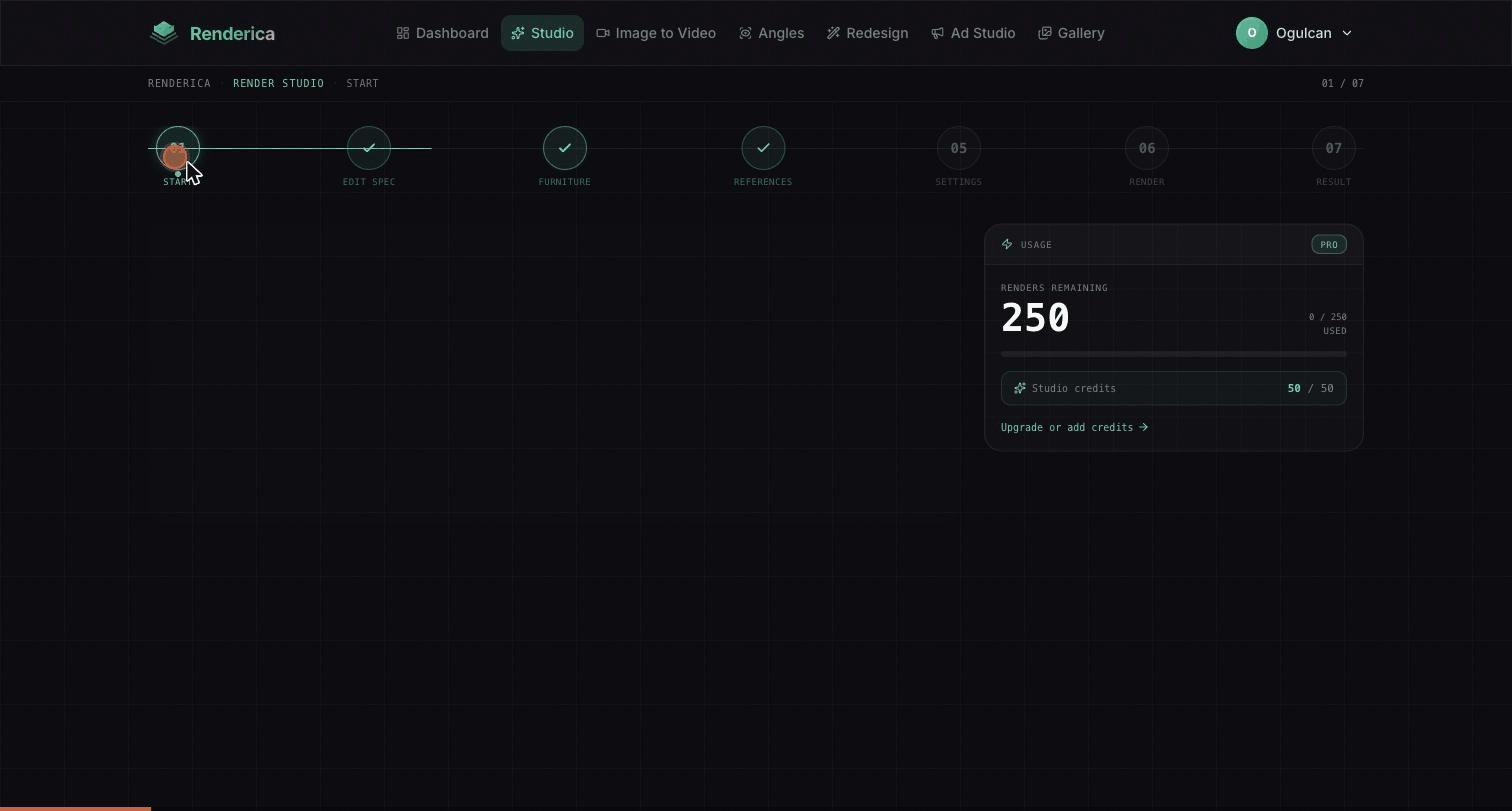Select step 07 Result
Image resolution: width=1512 pixels, height=811 pixels.
[1334, 148]
